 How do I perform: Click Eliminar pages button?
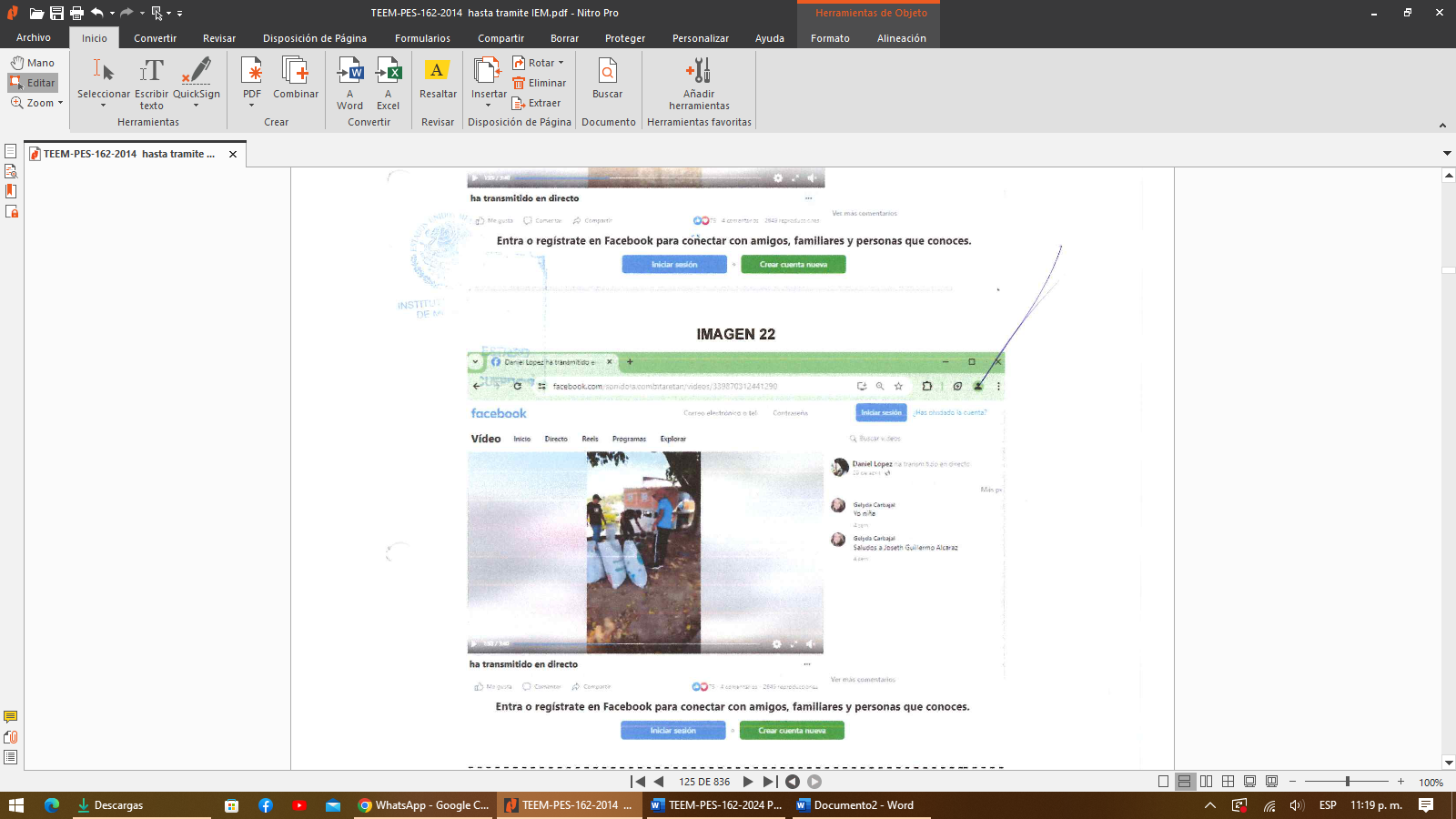[539, 83]
